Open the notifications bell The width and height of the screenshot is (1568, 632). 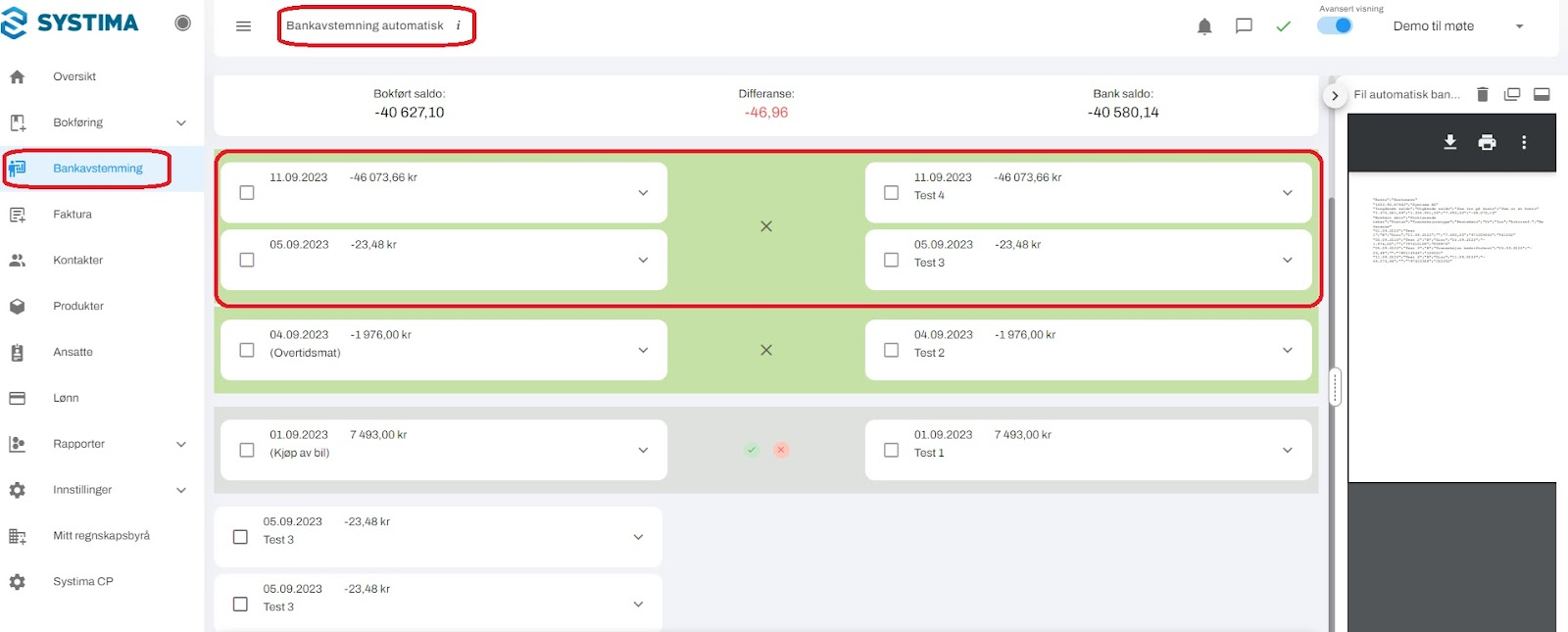1204,26
